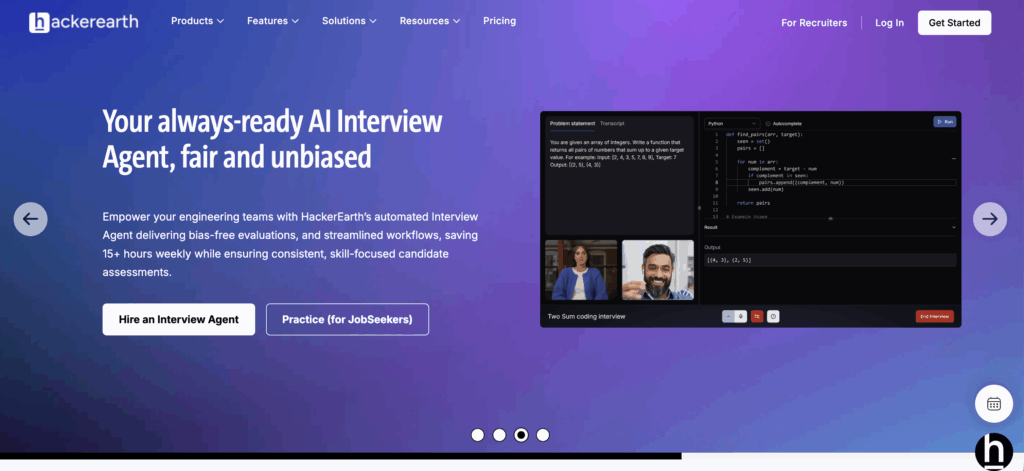
Task: Expand the Solutions menu
Action: (x=349, y=21)
